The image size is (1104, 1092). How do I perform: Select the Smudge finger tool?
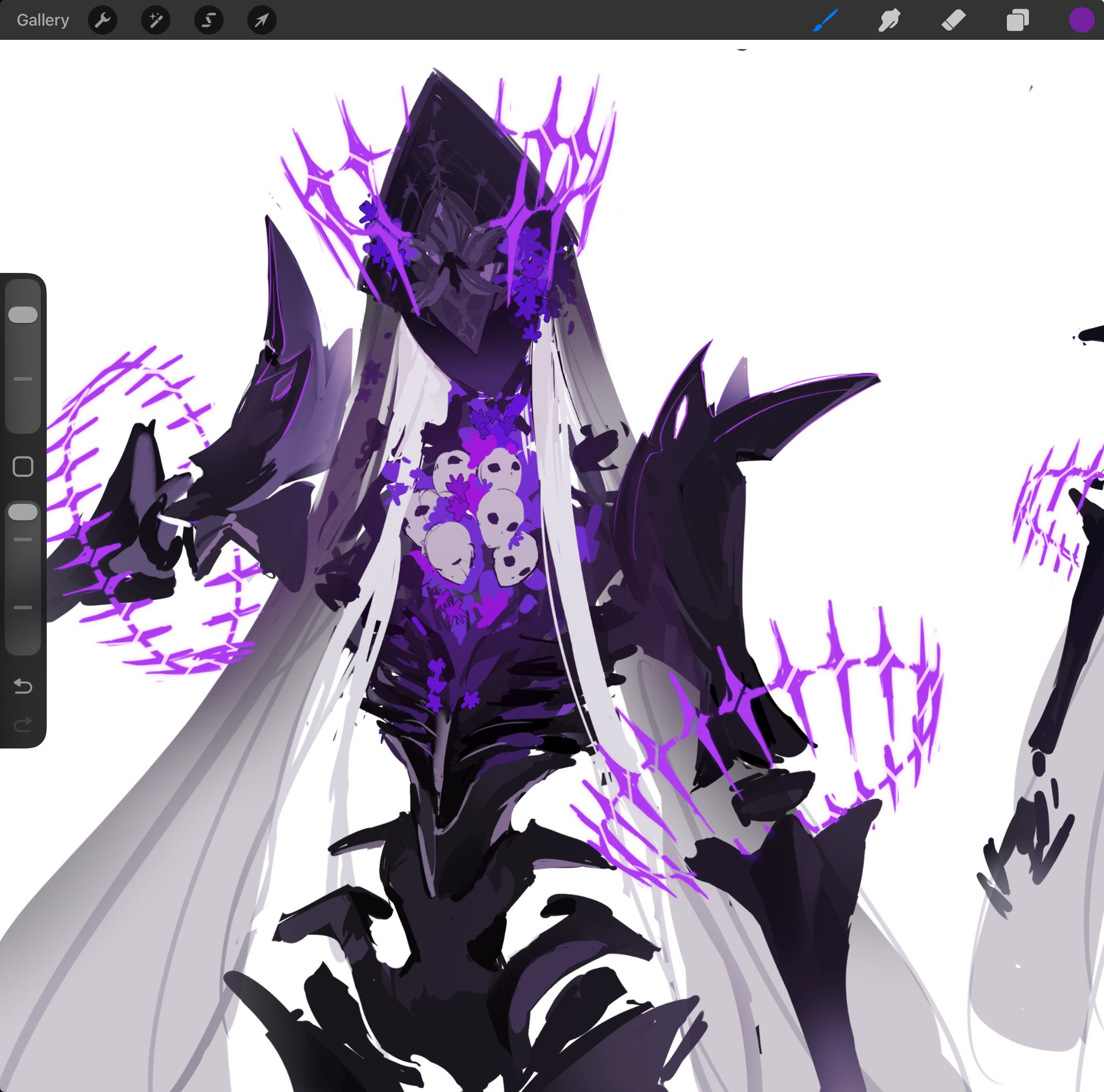[x=889, y=20]
